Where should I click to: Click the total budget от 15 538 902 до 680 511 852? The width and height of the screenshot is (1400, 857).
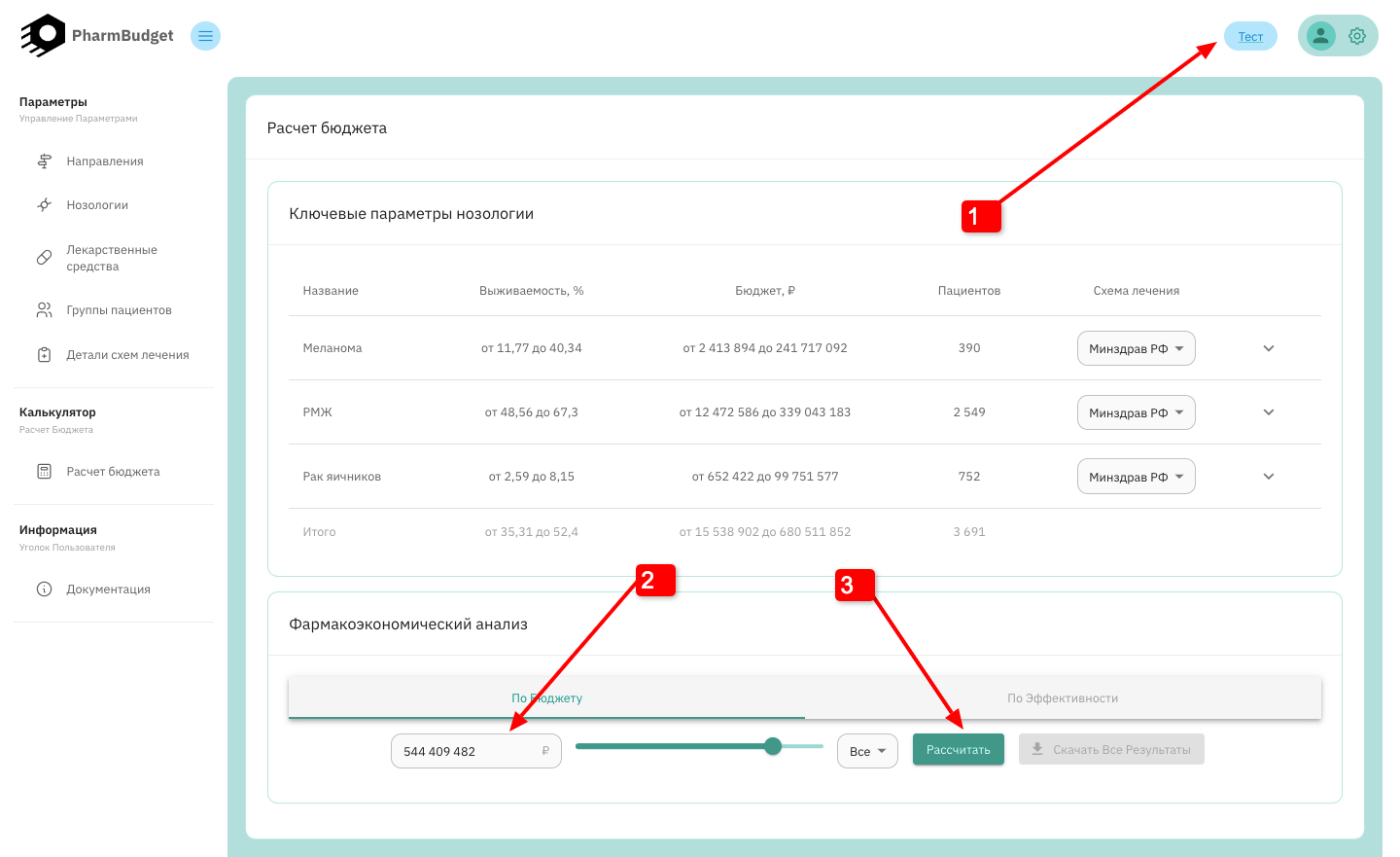coord(765,532)
